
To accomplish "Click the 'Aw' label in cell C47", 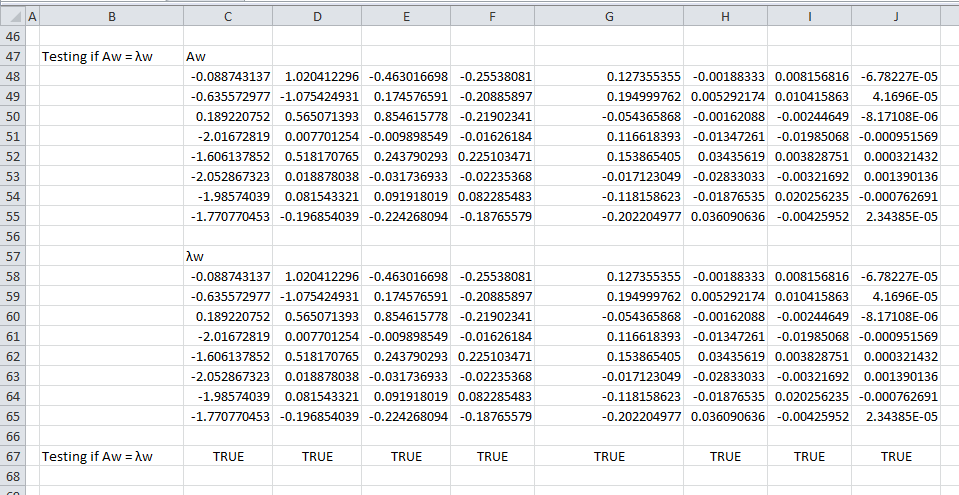I will click(x=197, y=57).
